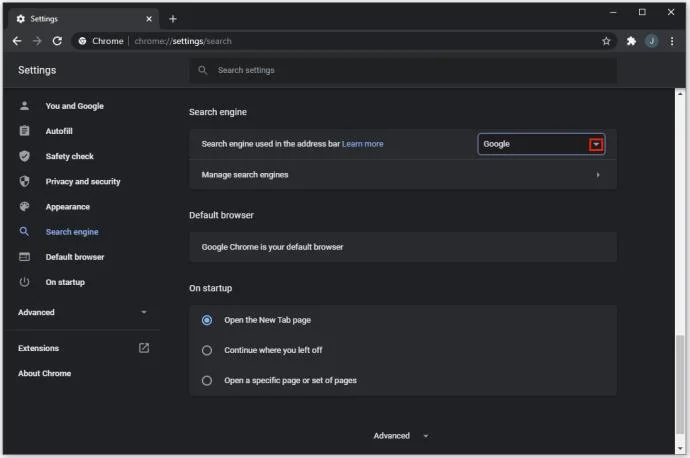
Task: Open Chrome's three-dot menu
Action: (672, 41)
